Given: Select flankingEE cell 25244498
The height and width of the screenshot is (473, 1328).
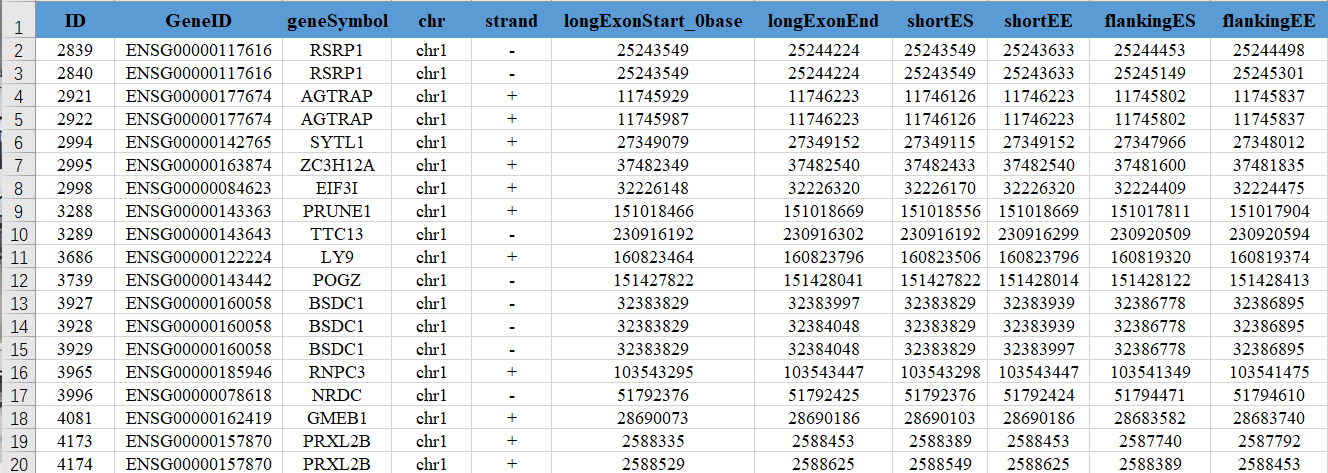Looking at the screenshot, I should coord(1268,50).
